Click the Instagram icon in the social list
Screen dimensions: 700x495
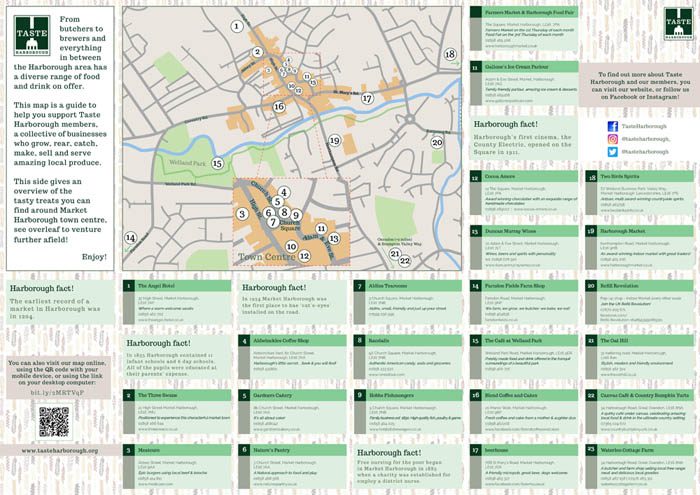[613, 139]
